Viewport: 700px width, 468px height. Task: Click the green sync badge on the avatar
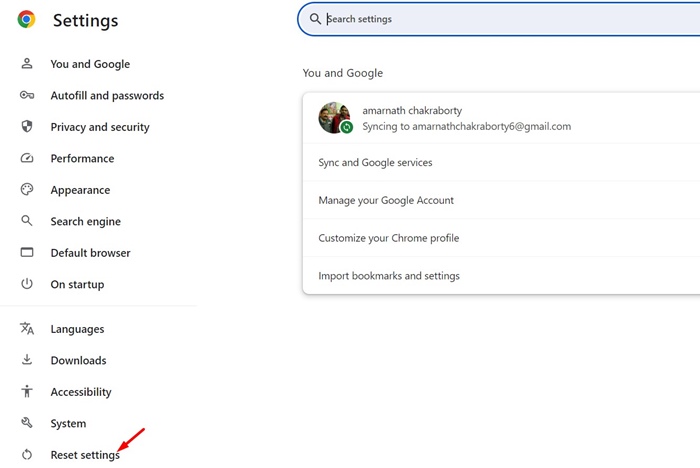(x=346, y=127)
